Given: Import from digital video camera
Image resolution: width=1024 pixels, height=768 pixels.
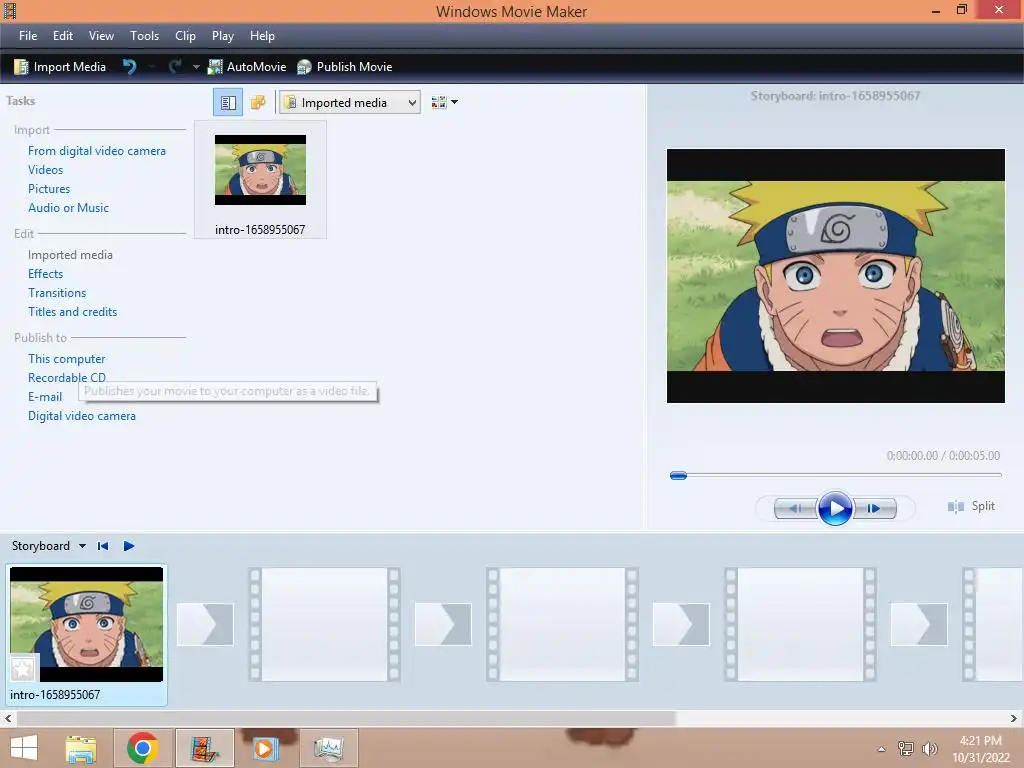Looking at the screenshot, I should click(97, 151).
